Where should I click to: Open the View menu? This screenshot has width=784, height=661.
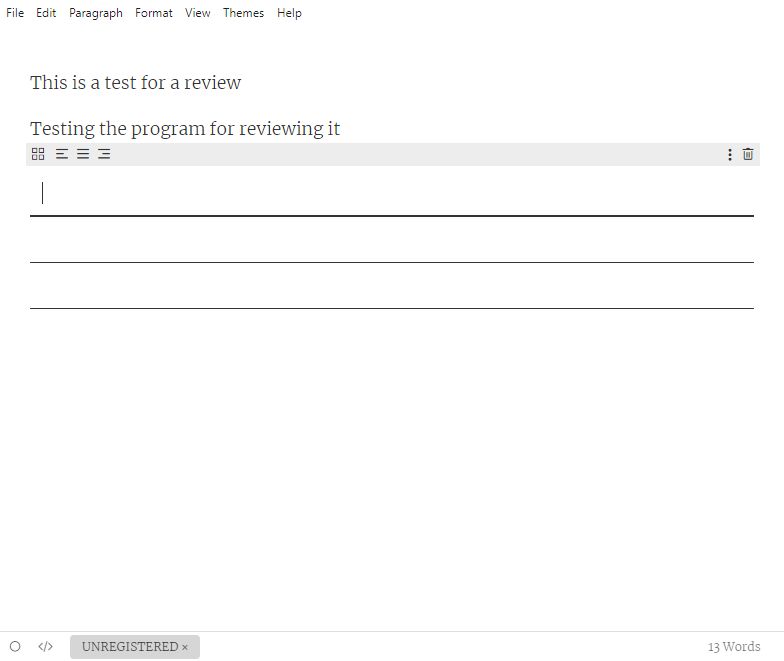[198, 13]
